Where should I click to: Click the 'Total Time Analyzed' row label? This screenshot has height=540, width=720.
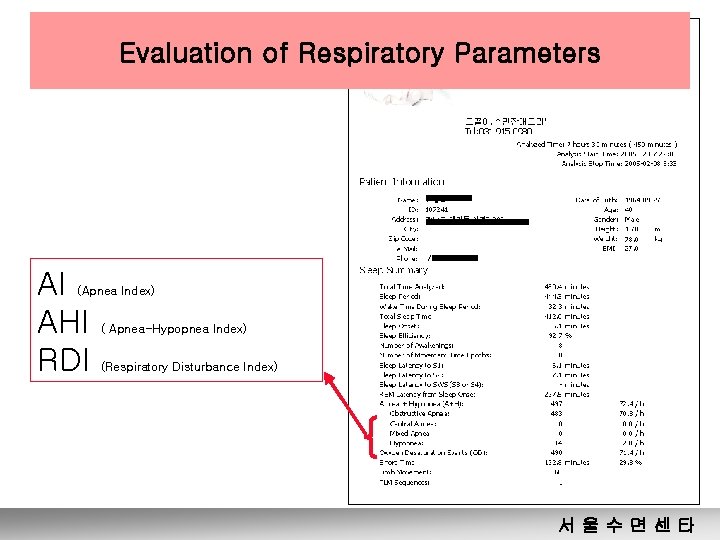pyautogui.click(x=412, y=287)
